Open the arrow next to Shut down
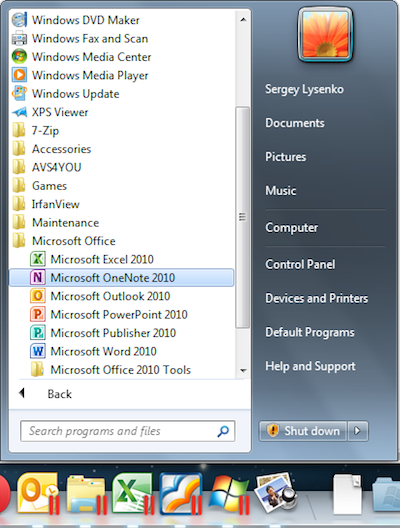This screenshot has width=400, height=528. (x=358, y=431)
